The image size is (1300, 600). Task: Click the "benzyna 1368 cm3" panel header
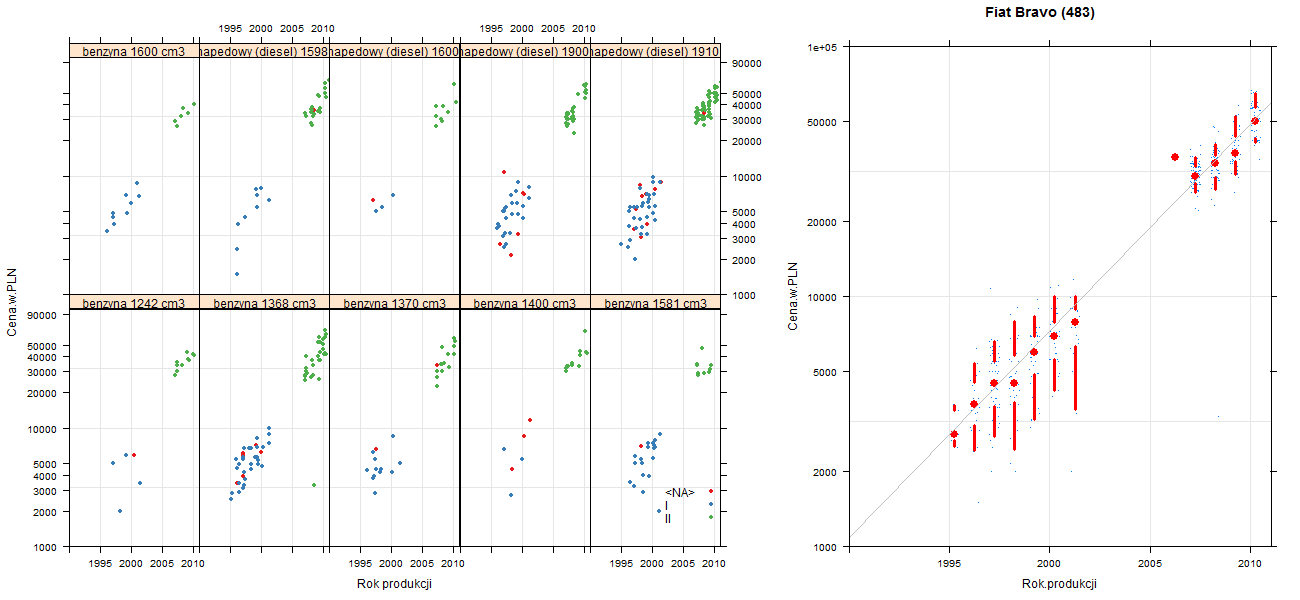point(264,303)
